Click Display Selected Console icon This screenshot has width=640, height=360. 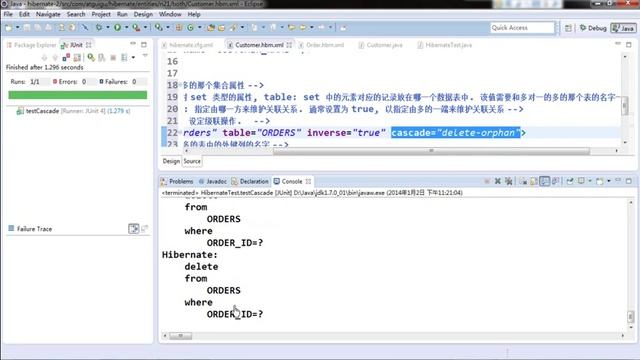(581, 181)
